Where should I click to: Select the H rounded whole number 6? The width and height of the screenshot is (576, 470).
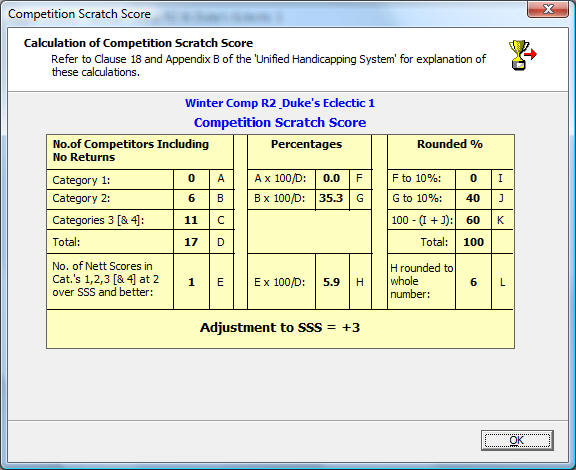[x=473, y=282]
